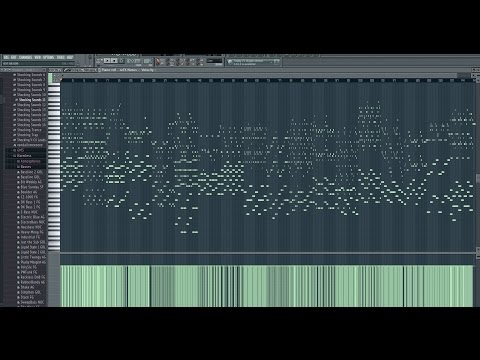Select Snake AG preset
480x360 pixels.
click(26, 287)
